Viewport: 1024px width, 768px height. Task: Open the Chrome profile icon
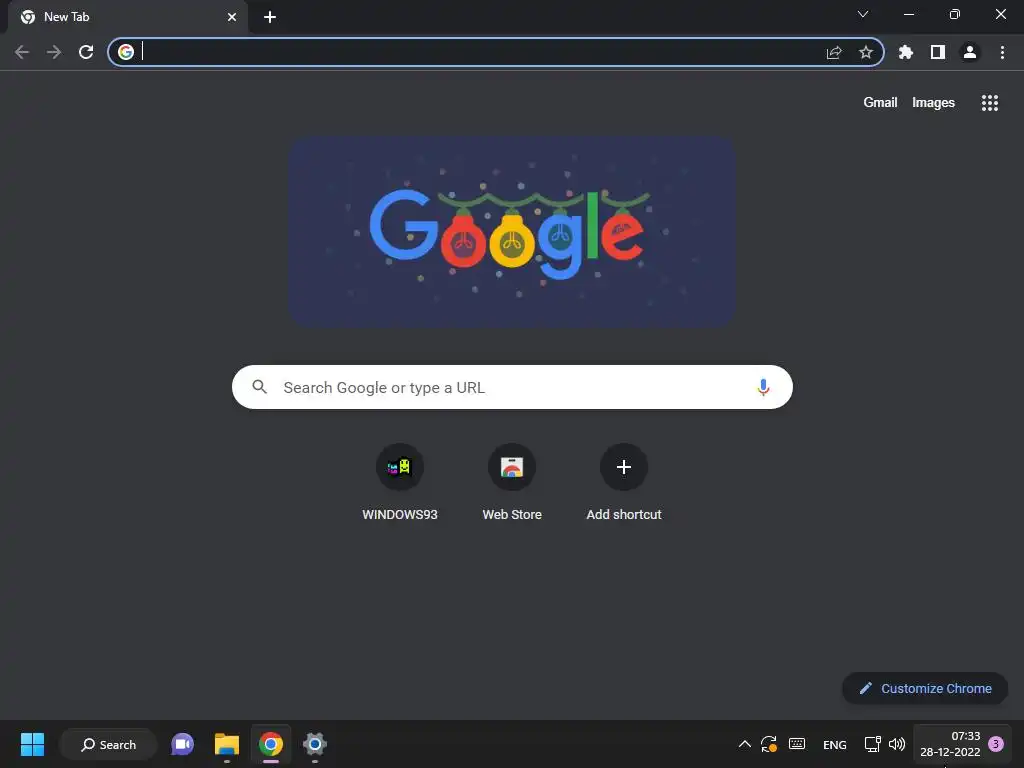[970, 52]
